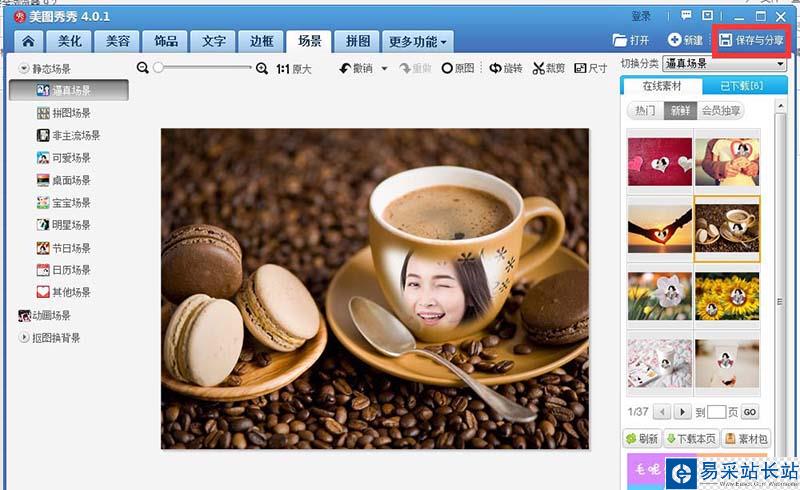Image resolution: width=800 pixels, height=490 pixels.
Task: Select the 会员独享 filter
Action: pos(720,110)
